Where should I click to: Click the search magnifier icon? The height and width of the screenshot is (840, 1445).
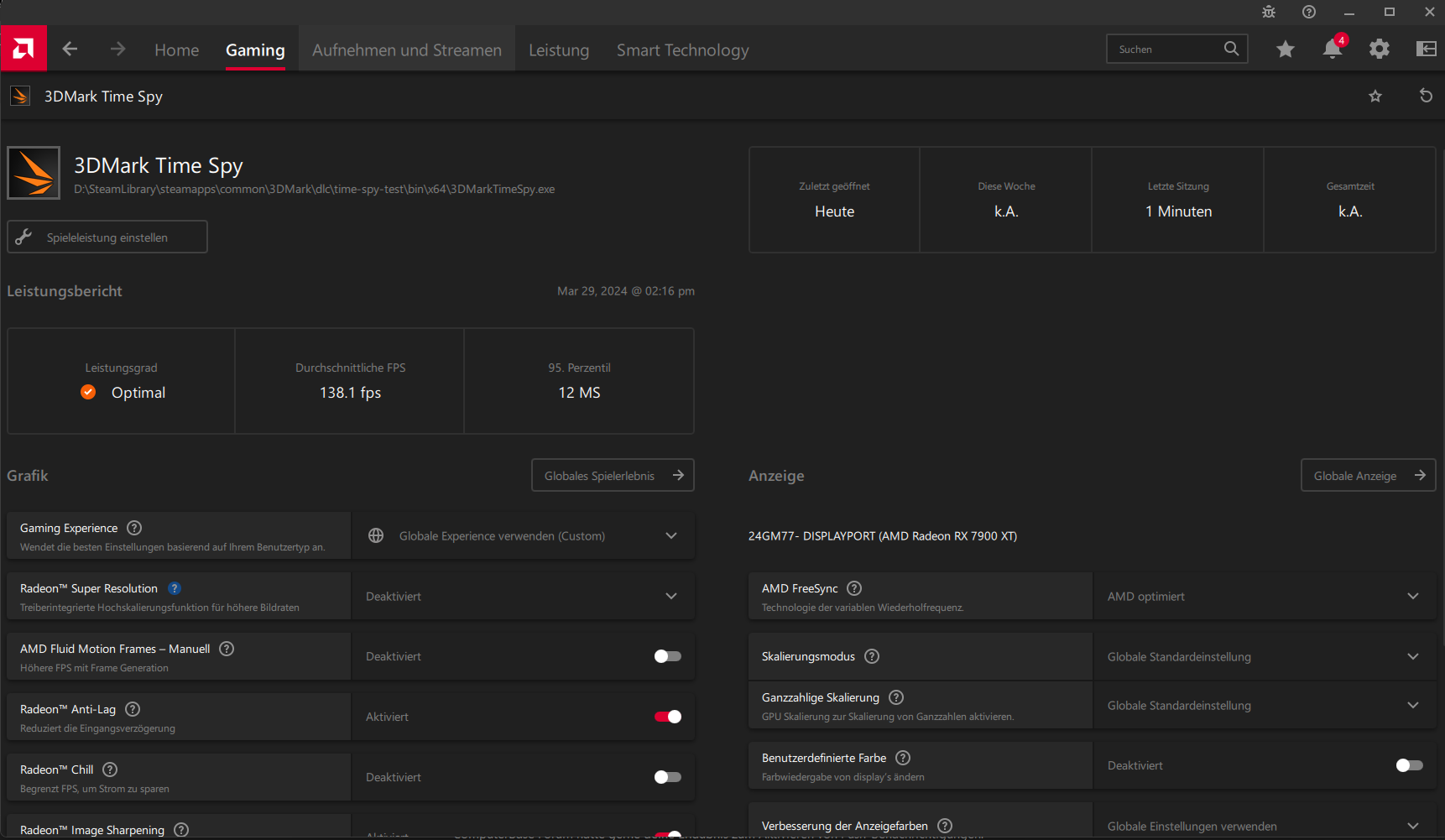pos(1231,49)
